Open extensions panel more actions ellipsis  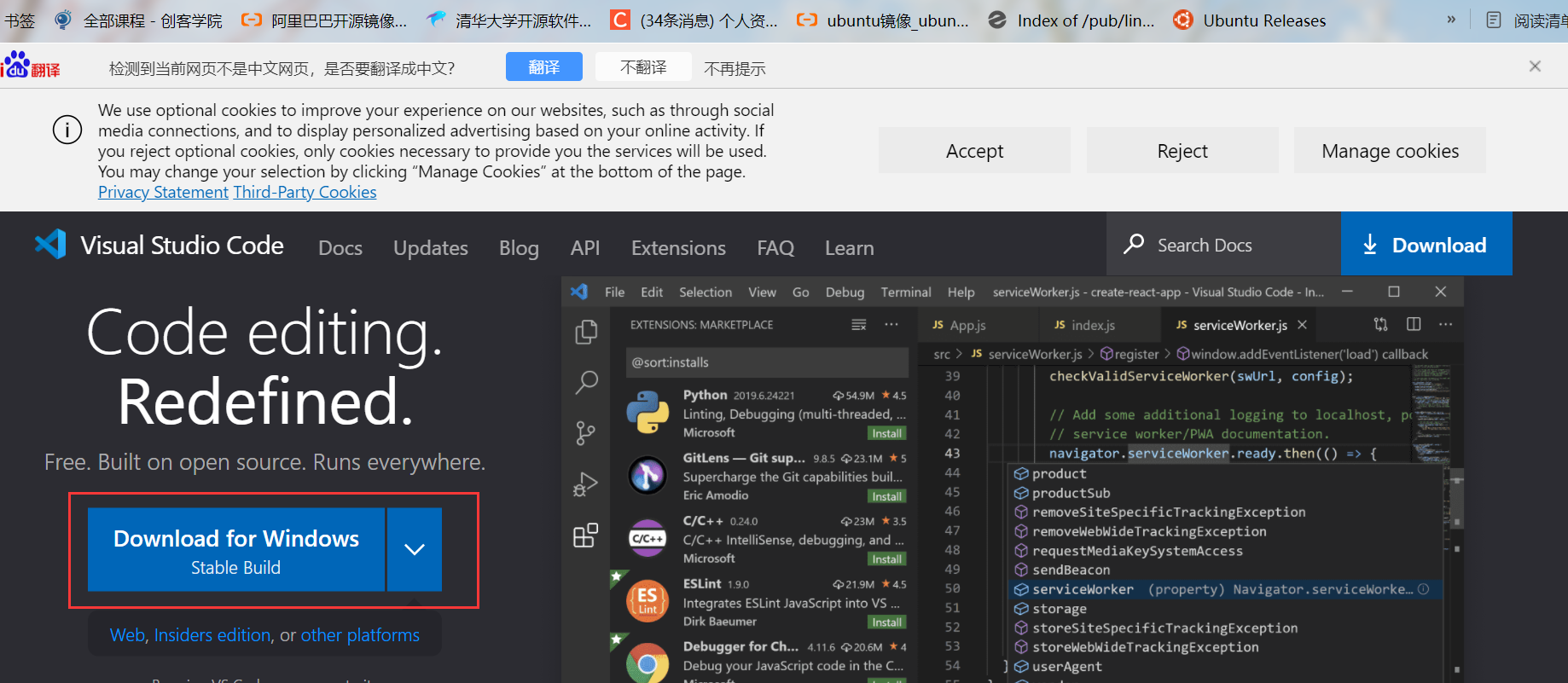tap(891, 325)
